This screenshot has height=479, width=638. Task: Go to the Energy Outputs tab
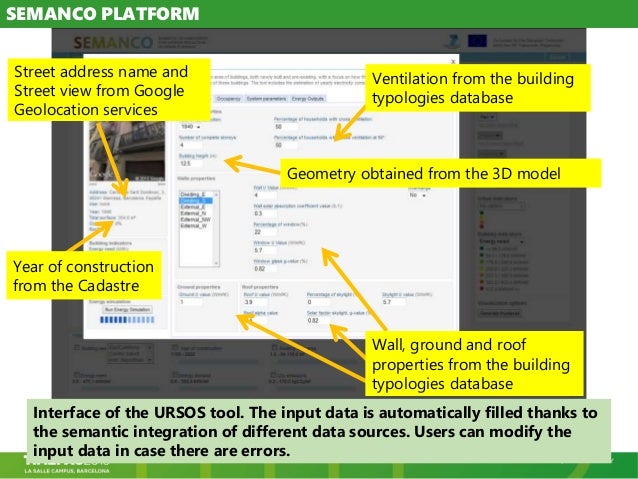point(308,99)
